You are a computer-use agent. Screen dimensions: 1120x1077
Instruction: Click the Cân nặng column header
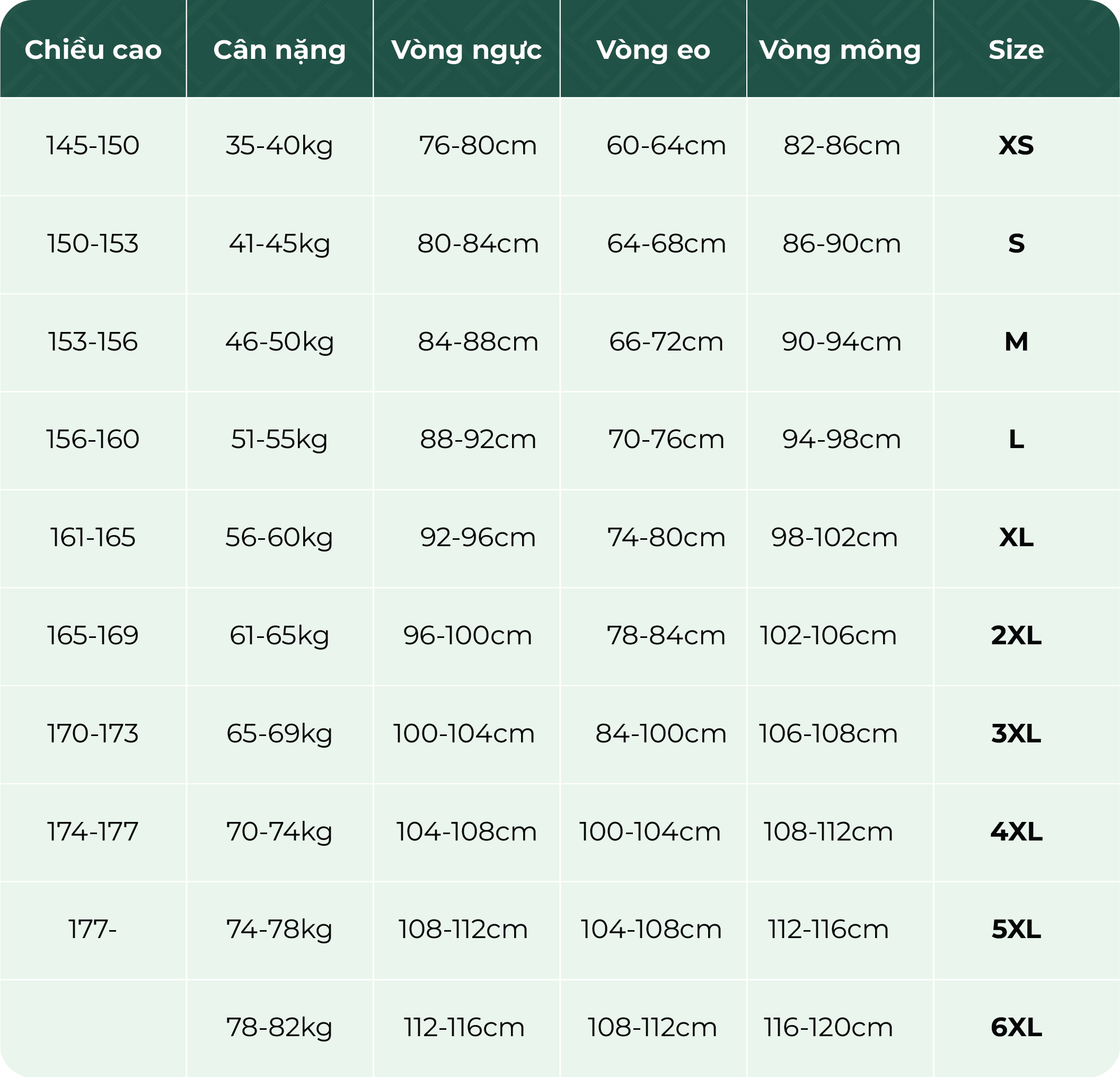click(x=279, y=50)
